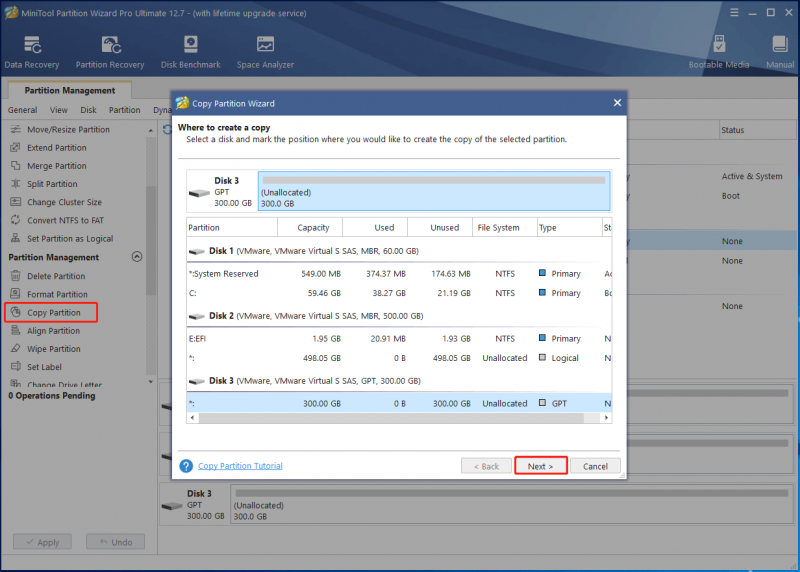The height and width of the screenshot is (572, 800).
Task: Sort by the Capacity column header
Action: [x=310, y=228]
